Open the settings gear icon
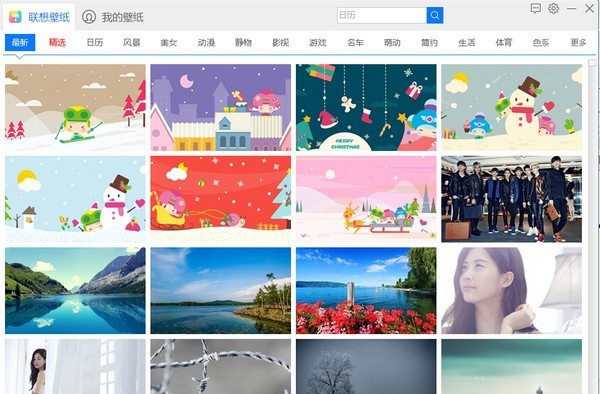Image resolution: width=600 pixels, height=394 pixels. tap(553, 8)
